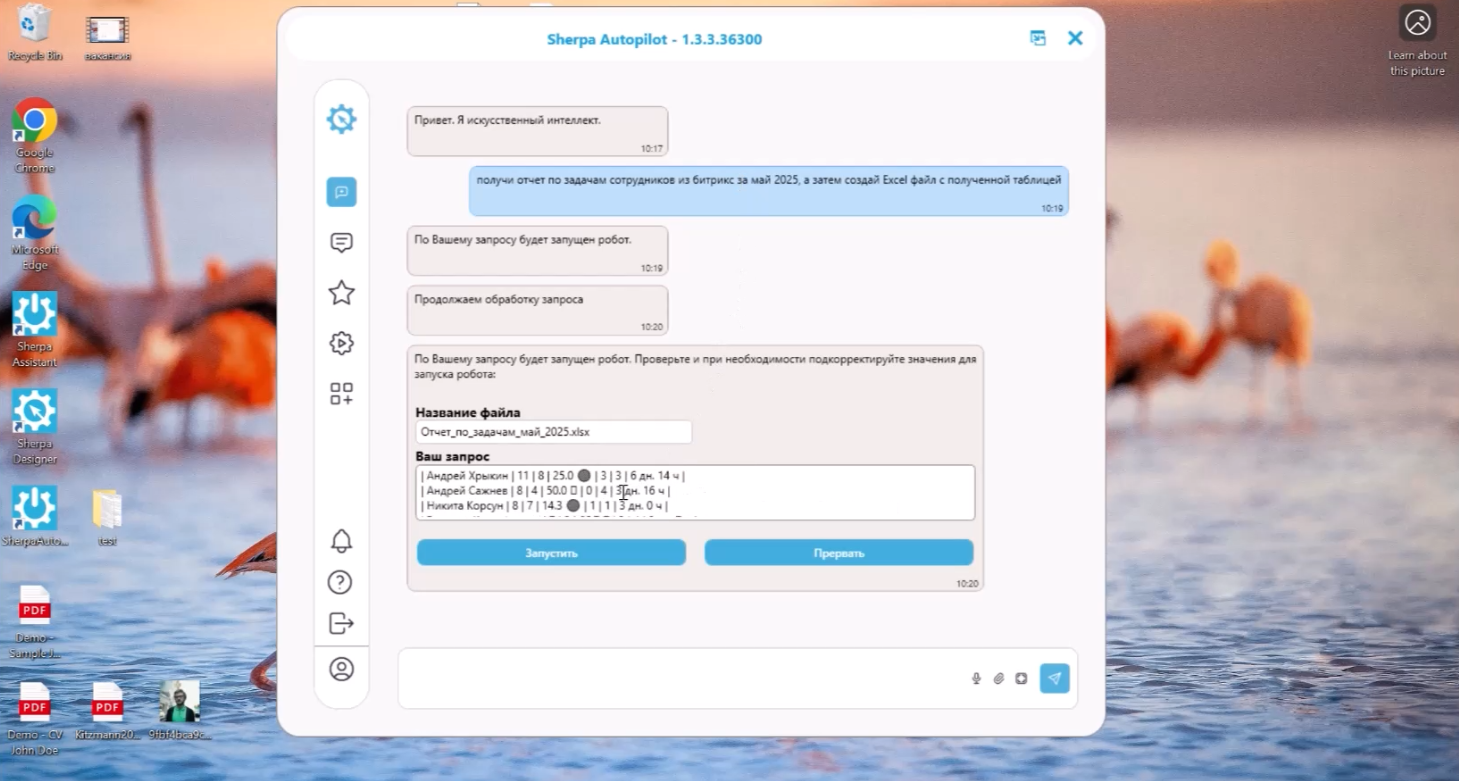Open notifications bell icon
The width and height of the screenshot is (1459, 781).
pyautogui.click(x=341, y=541)
